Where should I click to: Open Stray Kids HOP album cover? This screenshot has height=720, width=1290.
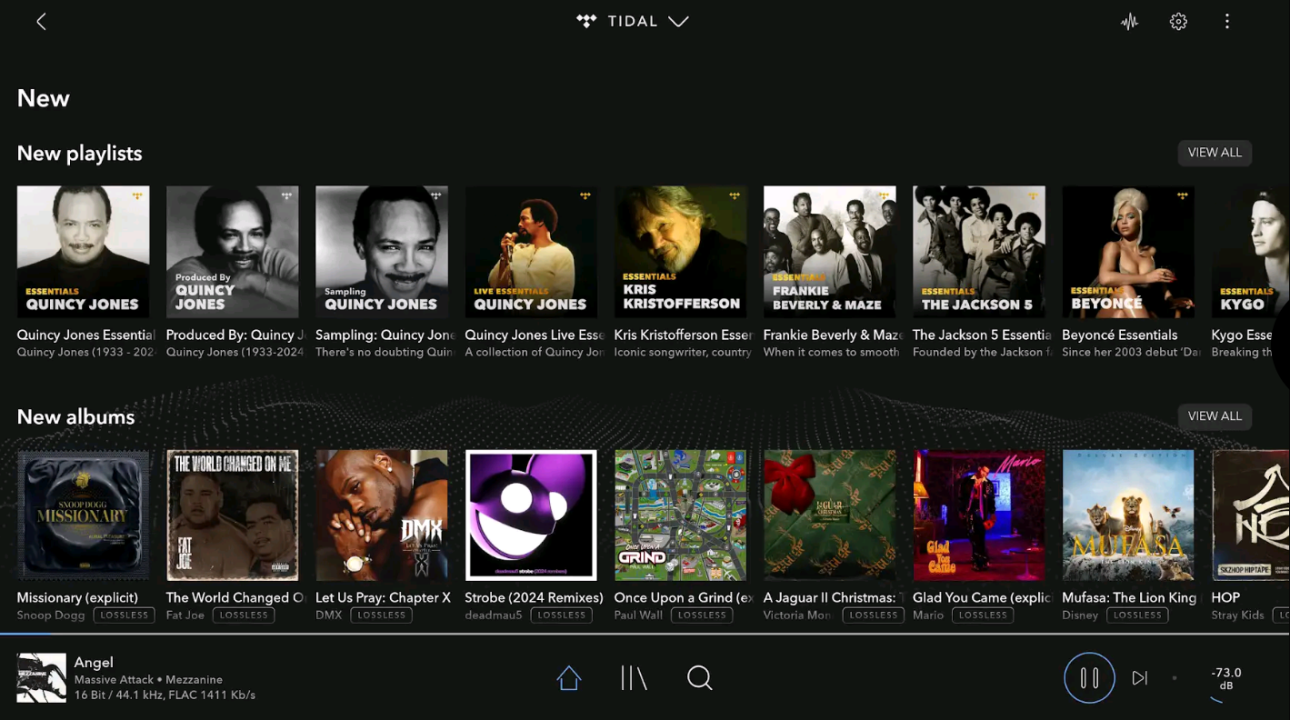[x=1250, y=515]
